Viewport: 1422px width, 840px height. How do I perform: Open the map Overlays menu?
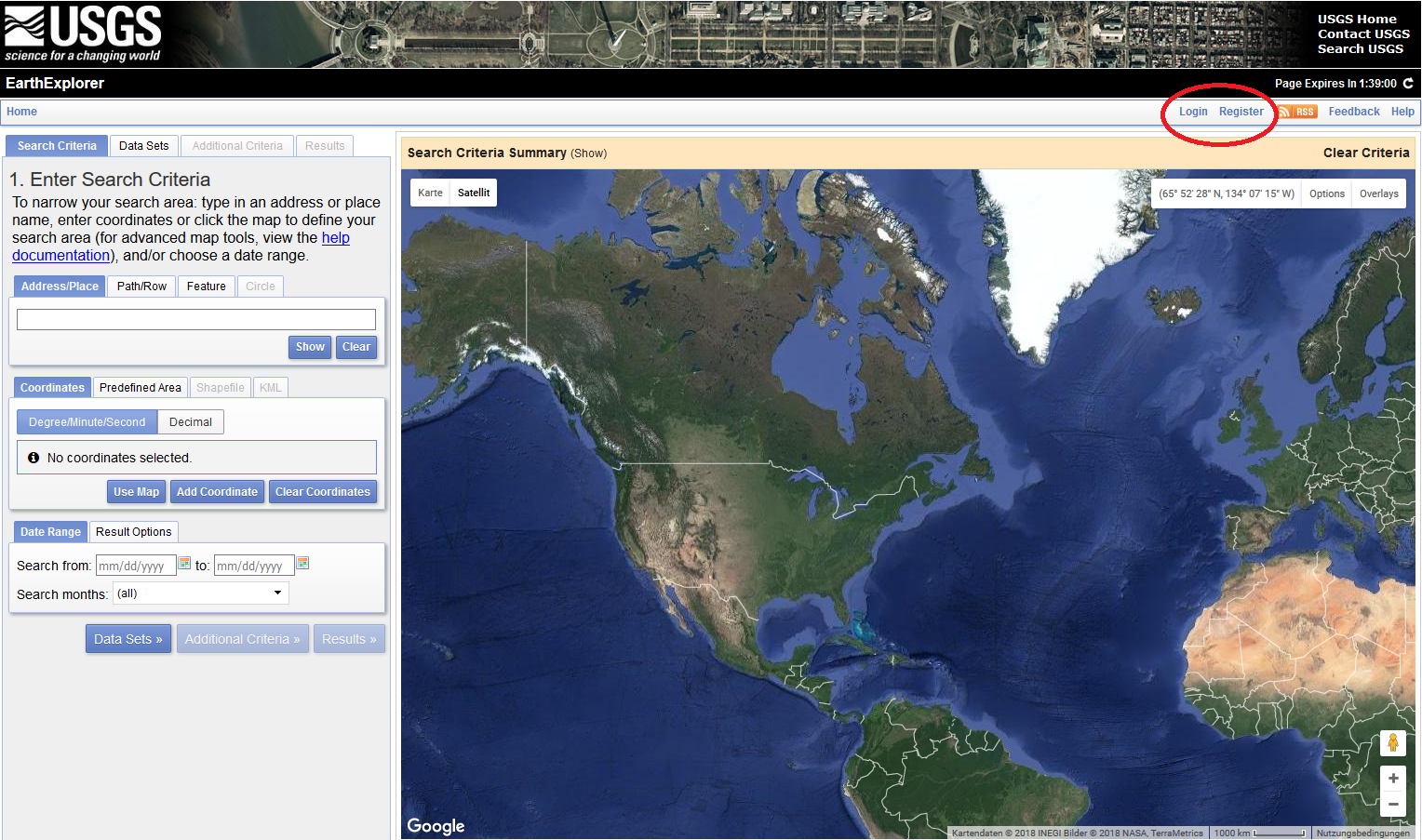[1378, 194]
